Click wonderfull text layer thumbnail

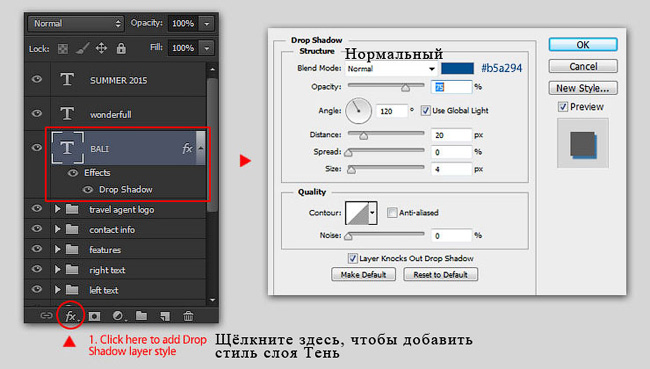67,114
